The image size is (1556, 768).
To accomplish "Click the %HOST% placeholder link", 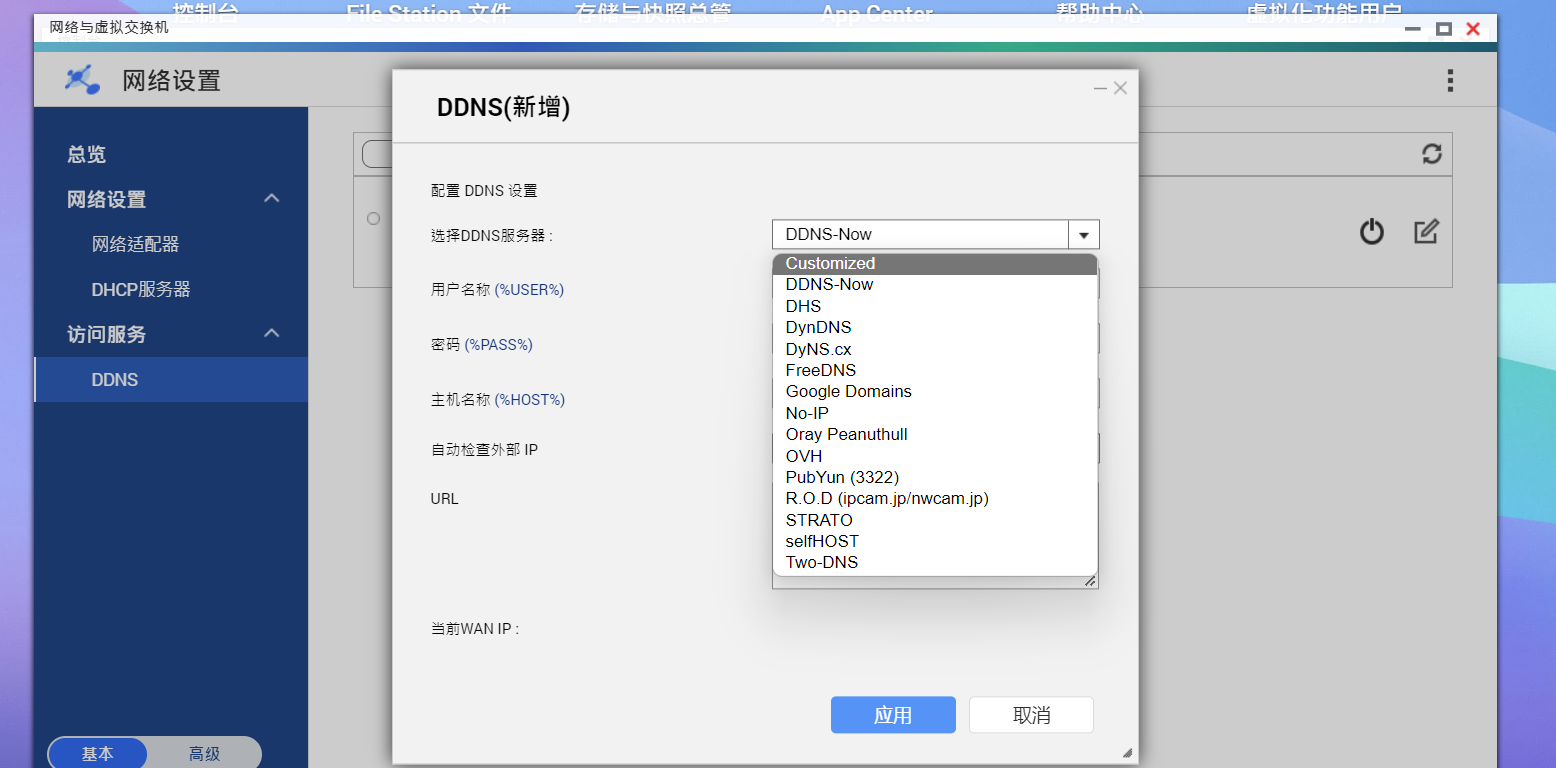I will pos(530,400).
